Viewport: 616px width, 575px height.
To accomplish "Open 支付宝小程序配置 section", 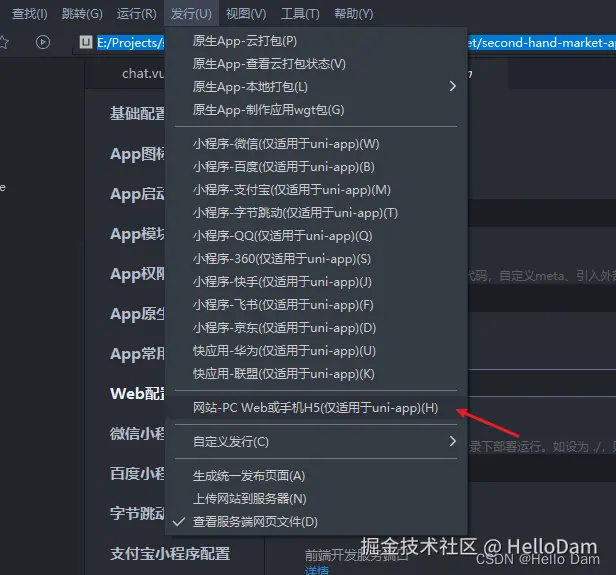I will pyautogui.click(x=170, y=554).
